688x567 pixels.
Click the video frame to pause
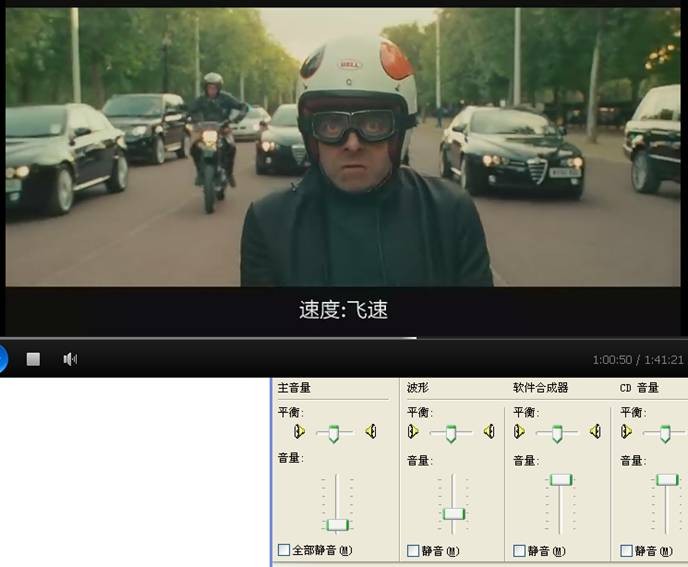pos(343,147)
